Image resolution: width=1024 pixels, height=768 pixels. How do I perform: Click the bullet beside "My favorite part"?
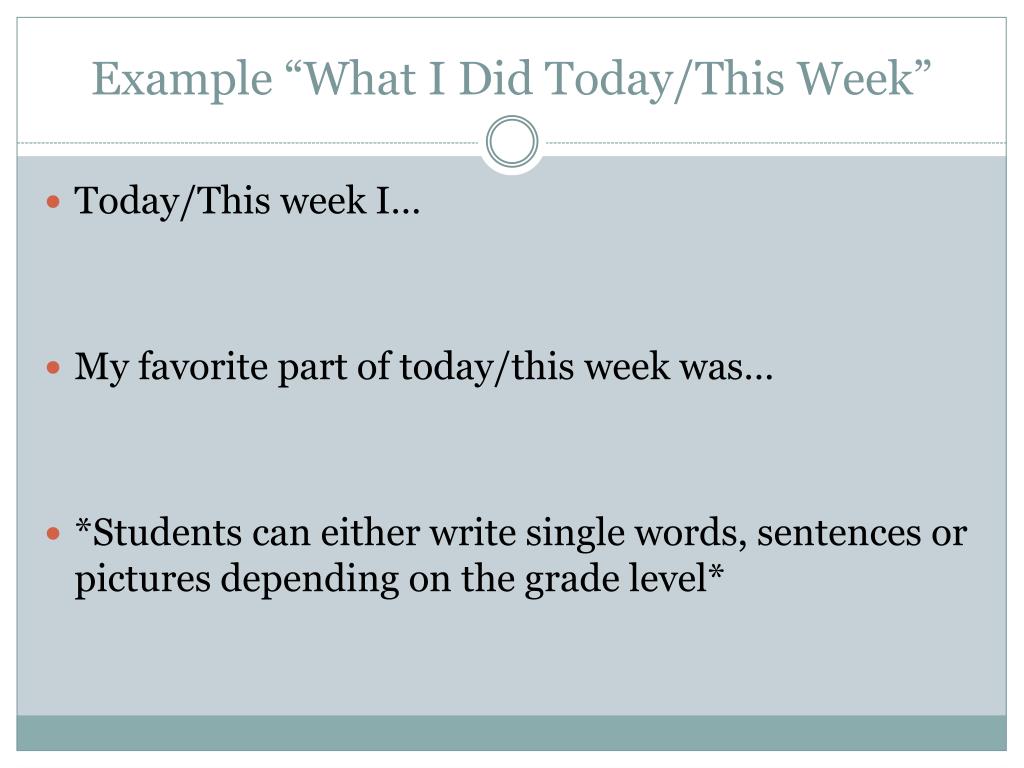click(54, 369)
